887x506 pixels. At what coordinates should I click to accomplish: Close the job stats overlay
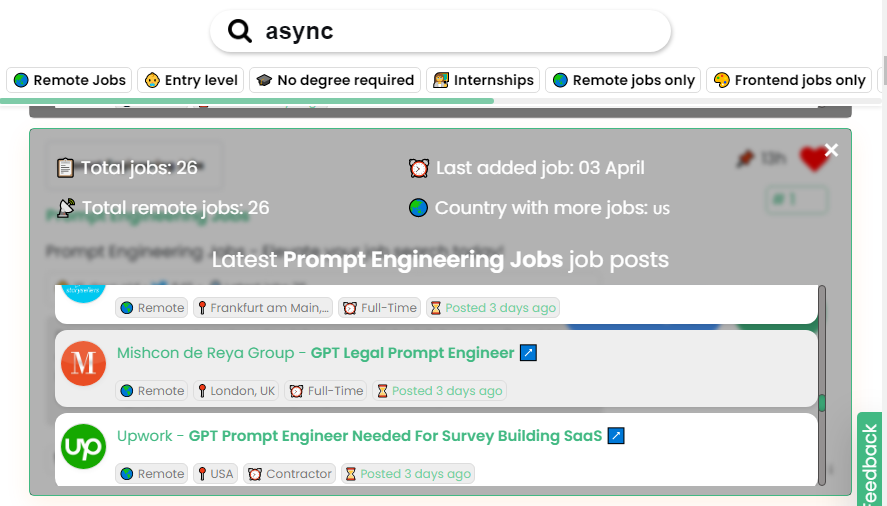pos(831,151)
